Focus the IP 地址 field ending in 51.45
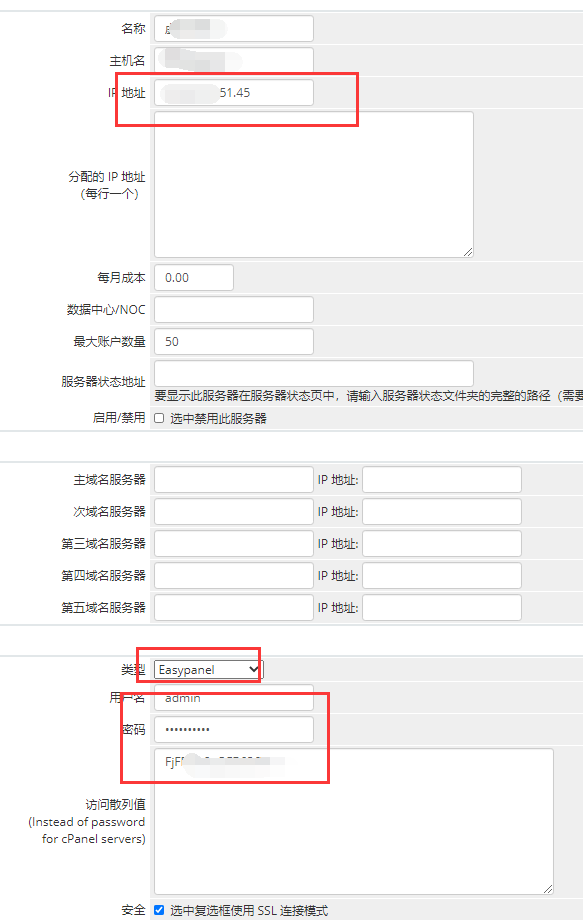 click(x=233, y=93)
